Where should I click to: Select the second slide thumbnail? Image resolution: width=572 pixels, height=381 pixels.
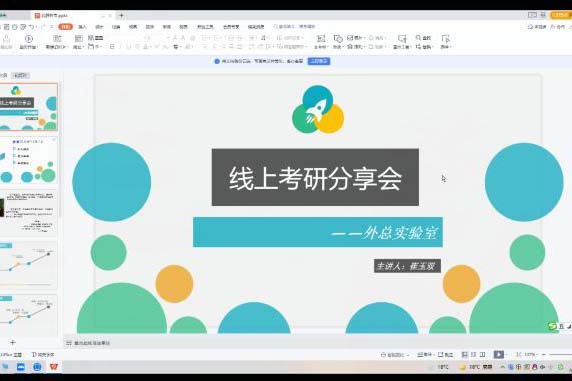[29, 161]
